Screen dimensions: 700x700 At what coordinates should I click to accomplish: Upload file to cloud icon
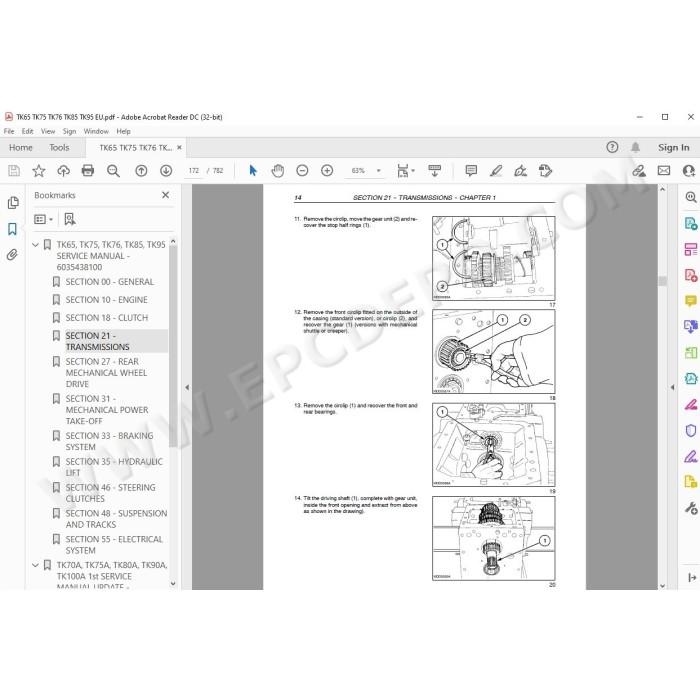coord(63,171)
